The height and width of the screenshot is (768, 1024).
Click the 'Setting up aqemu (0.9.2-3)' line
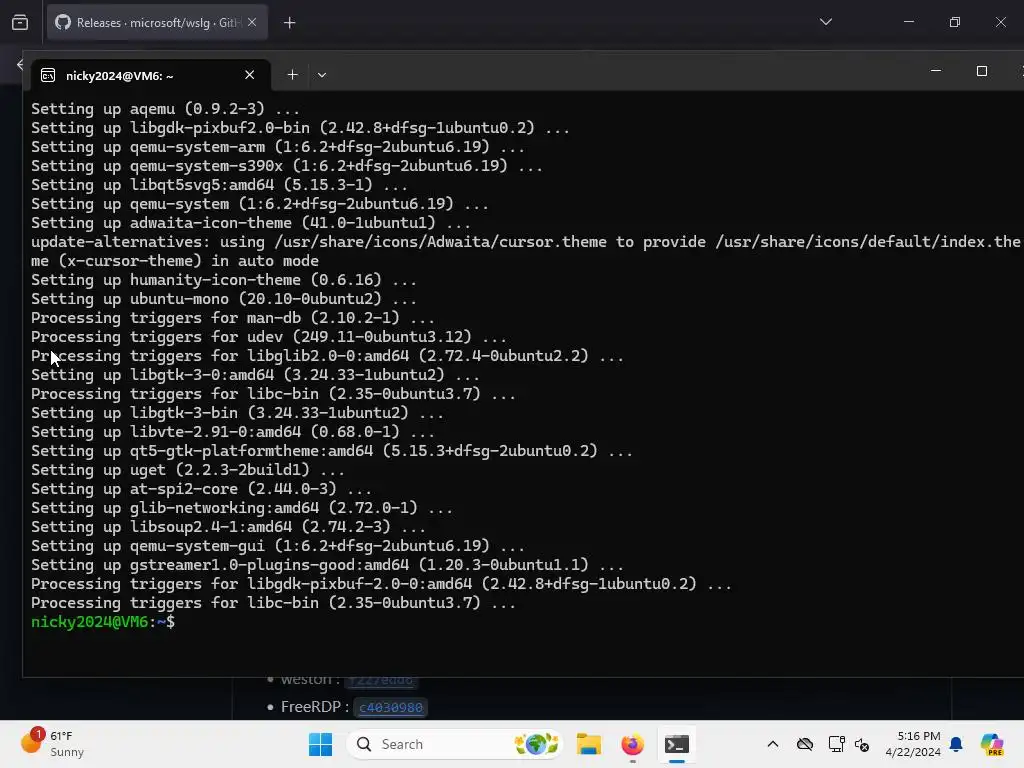pos(165,108)
